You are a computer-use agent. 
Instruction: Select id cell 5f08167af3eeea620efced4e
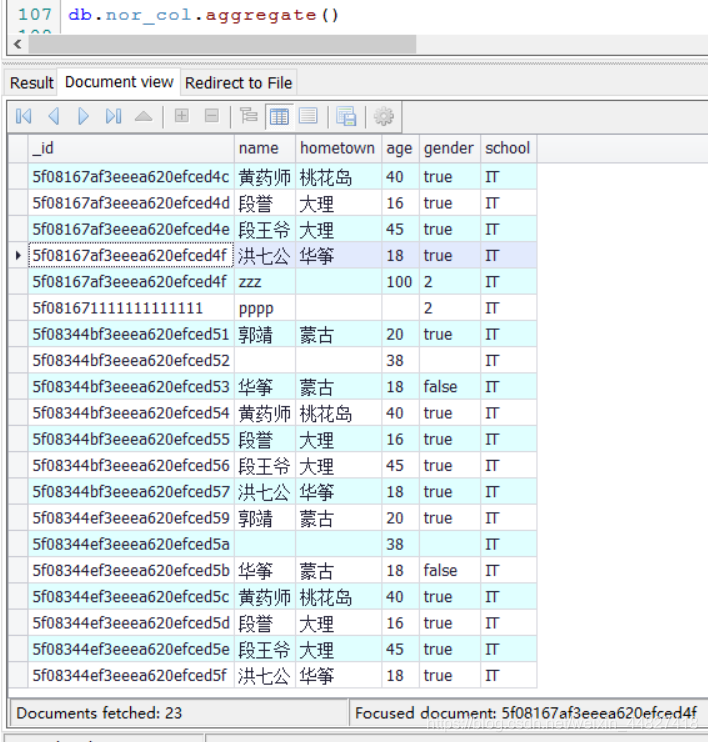tap(131, 230)
